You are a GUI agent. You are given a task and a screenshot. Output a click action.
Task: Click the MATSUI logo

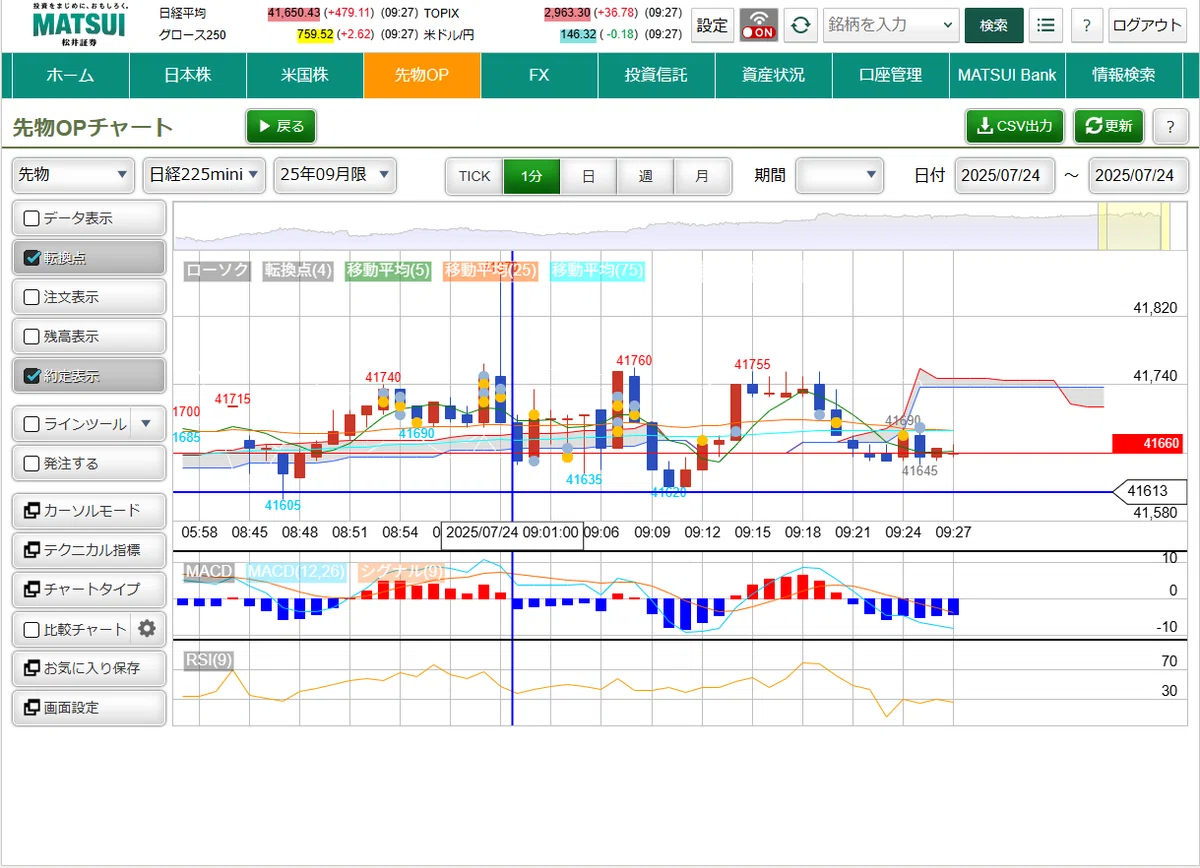tap(79, 24)
